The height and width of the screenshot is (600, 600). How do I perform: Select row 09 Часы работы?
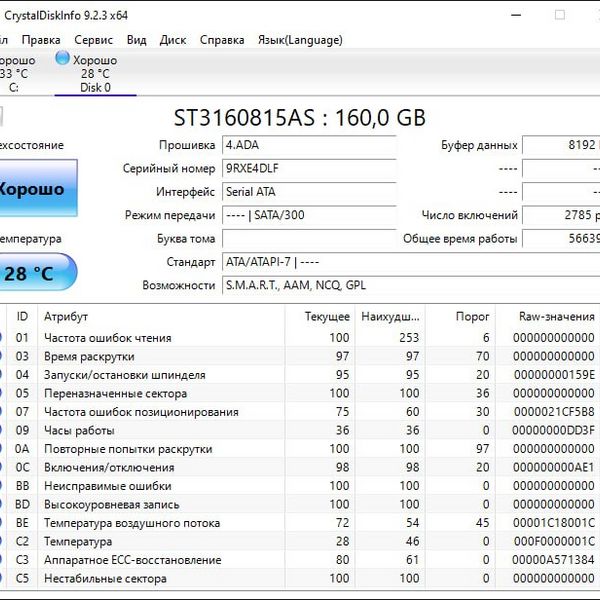coord(300,430)
